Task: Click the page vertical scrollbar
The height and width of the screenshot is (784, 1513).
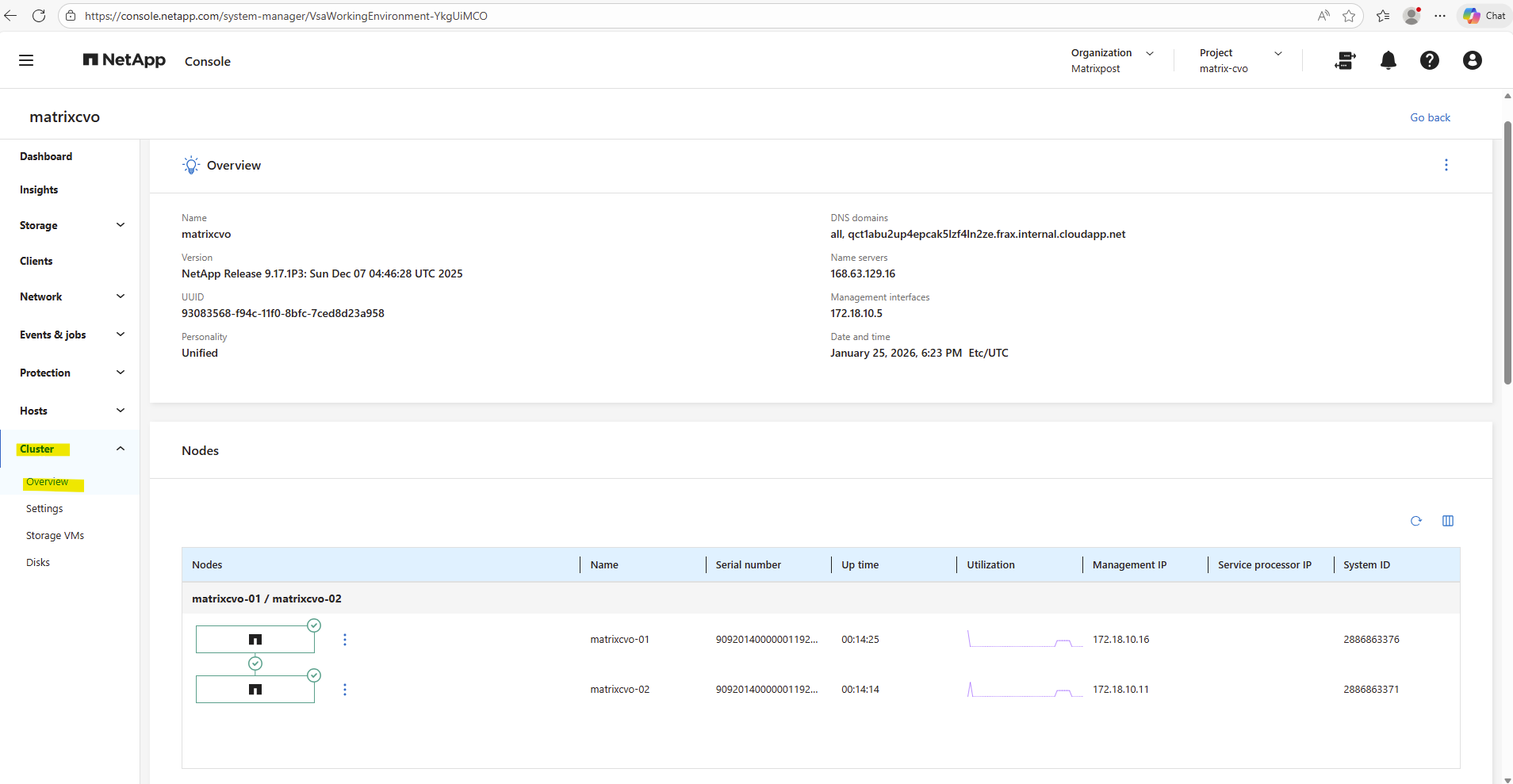Action: click(x=1507, y=254)
